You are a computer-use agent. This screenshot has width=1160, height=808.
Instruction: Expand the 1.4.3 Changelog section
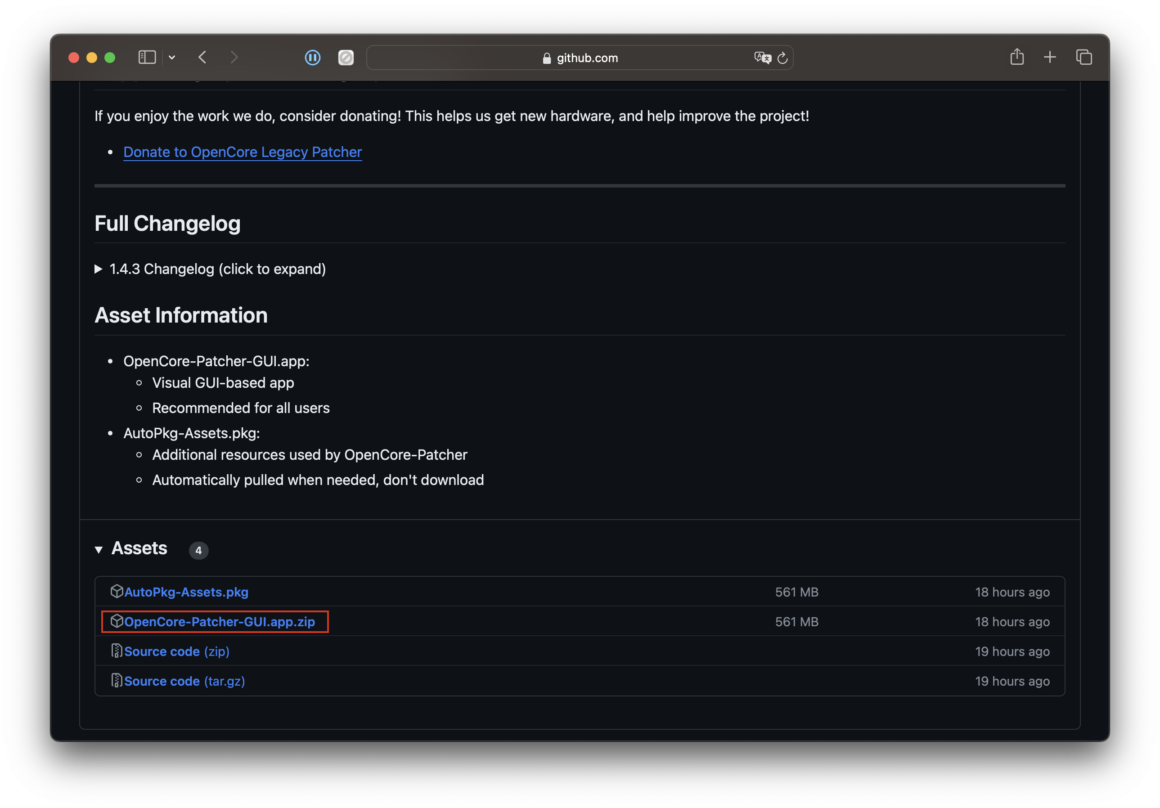[210, 269]
